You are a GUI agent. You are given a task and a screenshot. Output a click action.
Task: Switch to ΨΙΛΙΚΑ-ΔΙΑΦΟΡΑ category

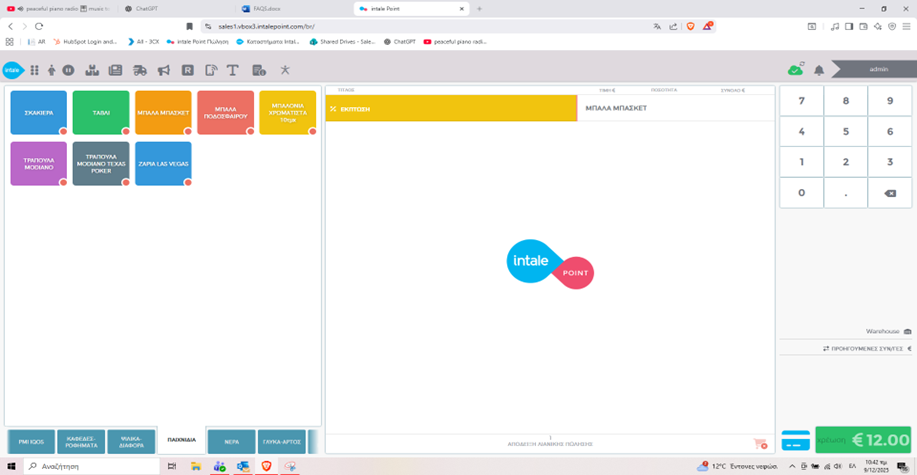pyautogui.click(x=132, y=441)
